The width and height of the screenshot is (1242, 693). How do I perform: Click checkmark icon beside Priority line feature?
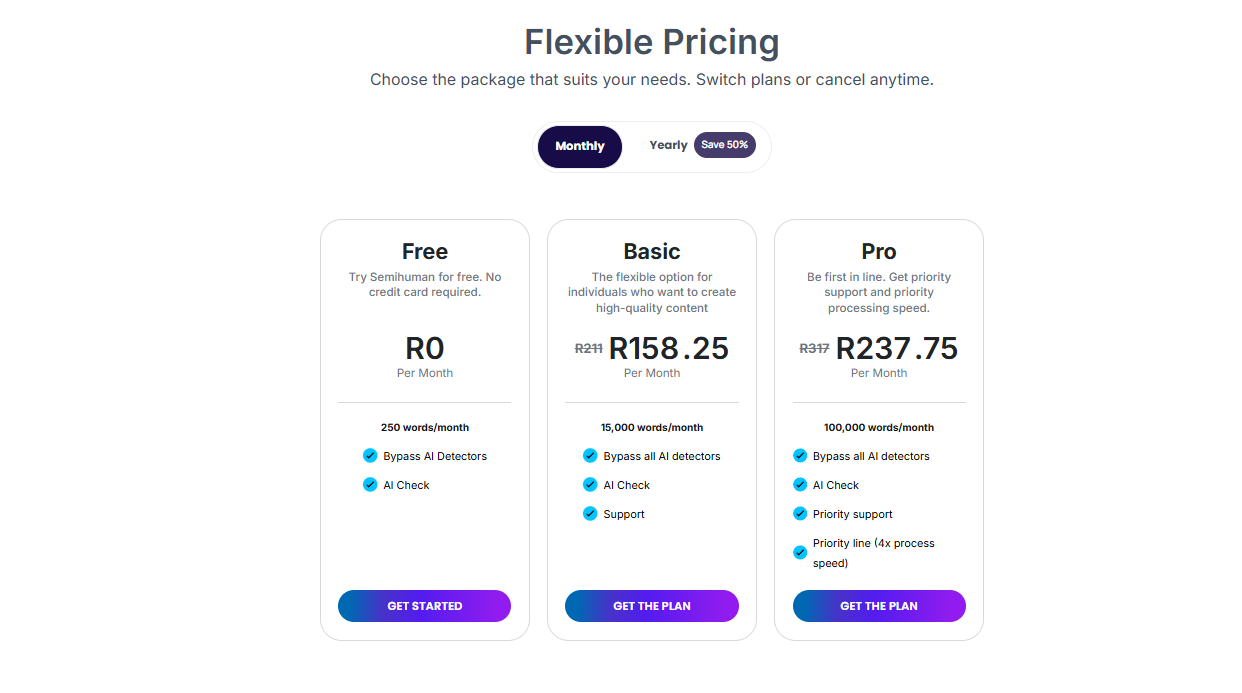pyautogui.click(x=800, y=553)
